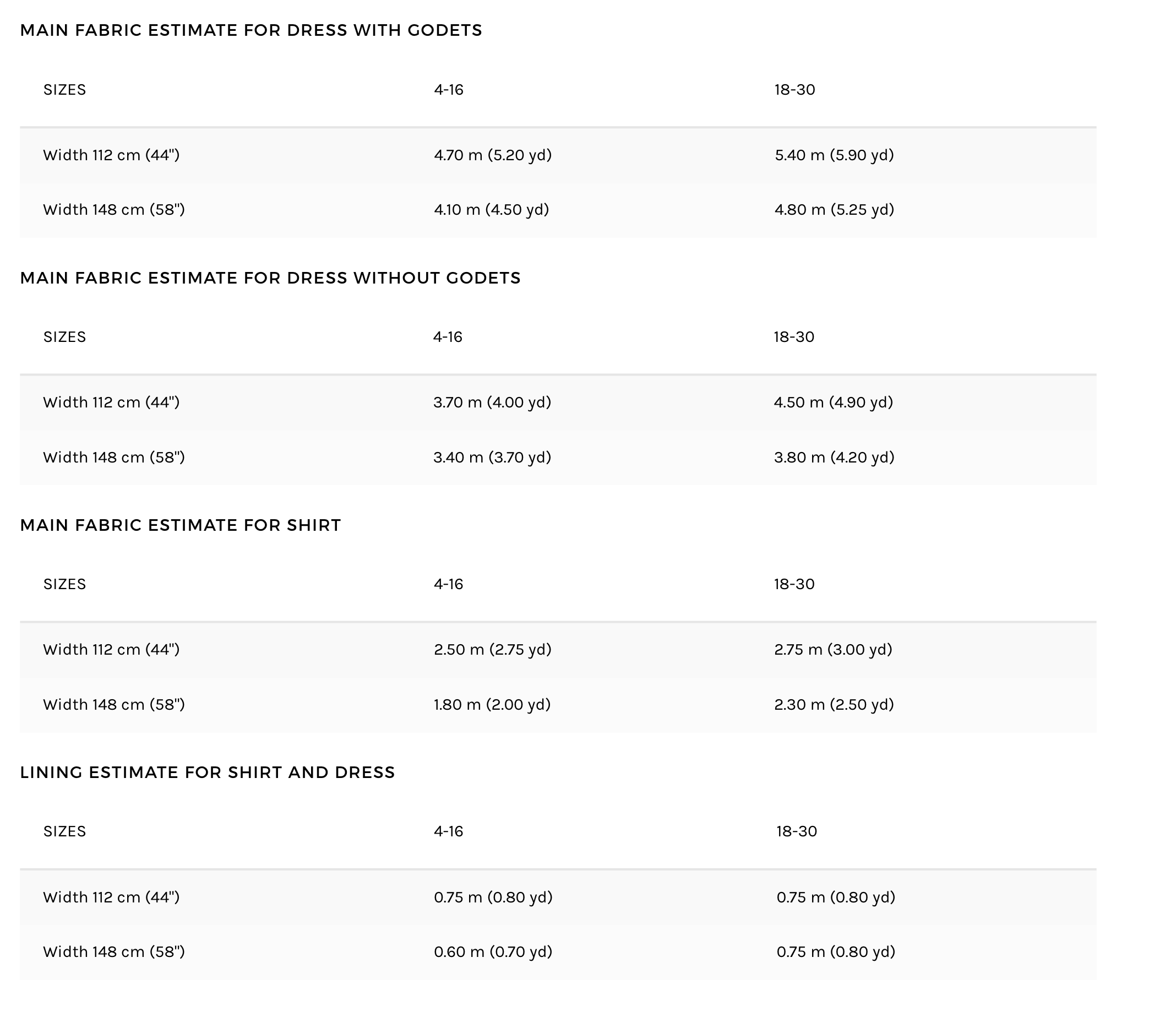Pick the 1.80 m (2.00 yd) value
Viewport: 1176px width, 1012px height.
(492, 704)
